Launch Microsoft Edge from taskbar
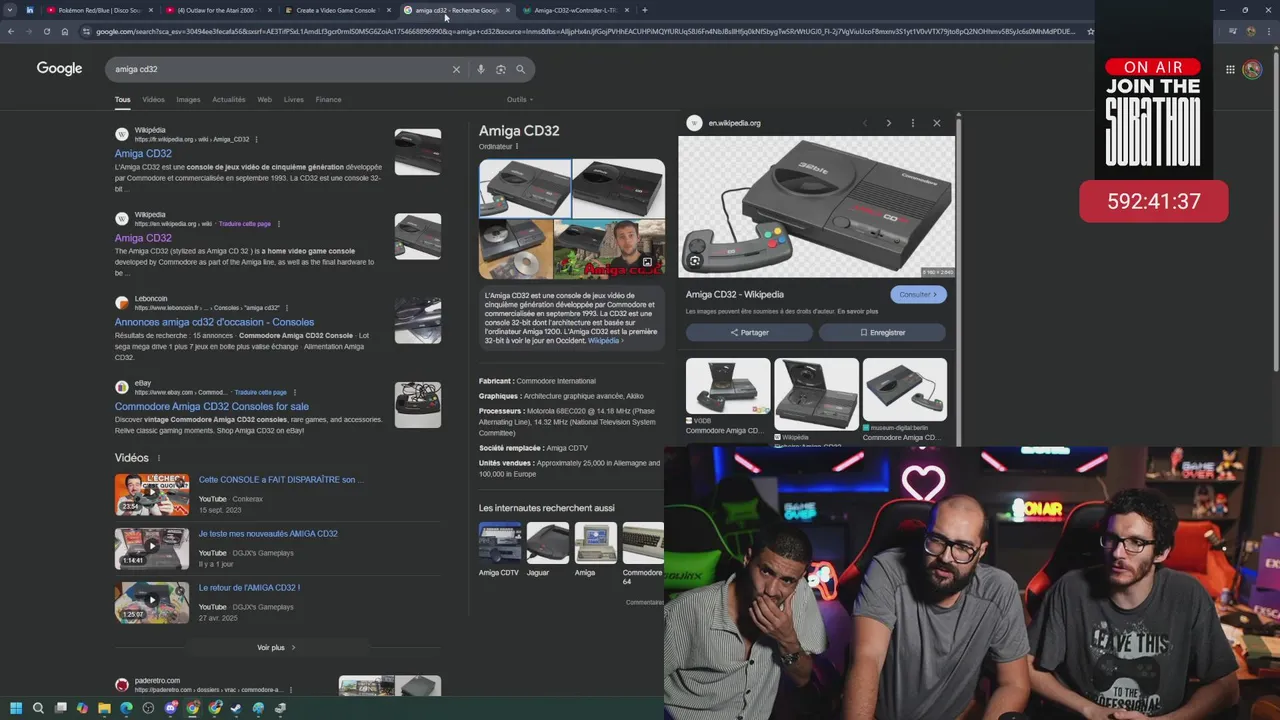The image size is (1280, 720). click(126, 708)
